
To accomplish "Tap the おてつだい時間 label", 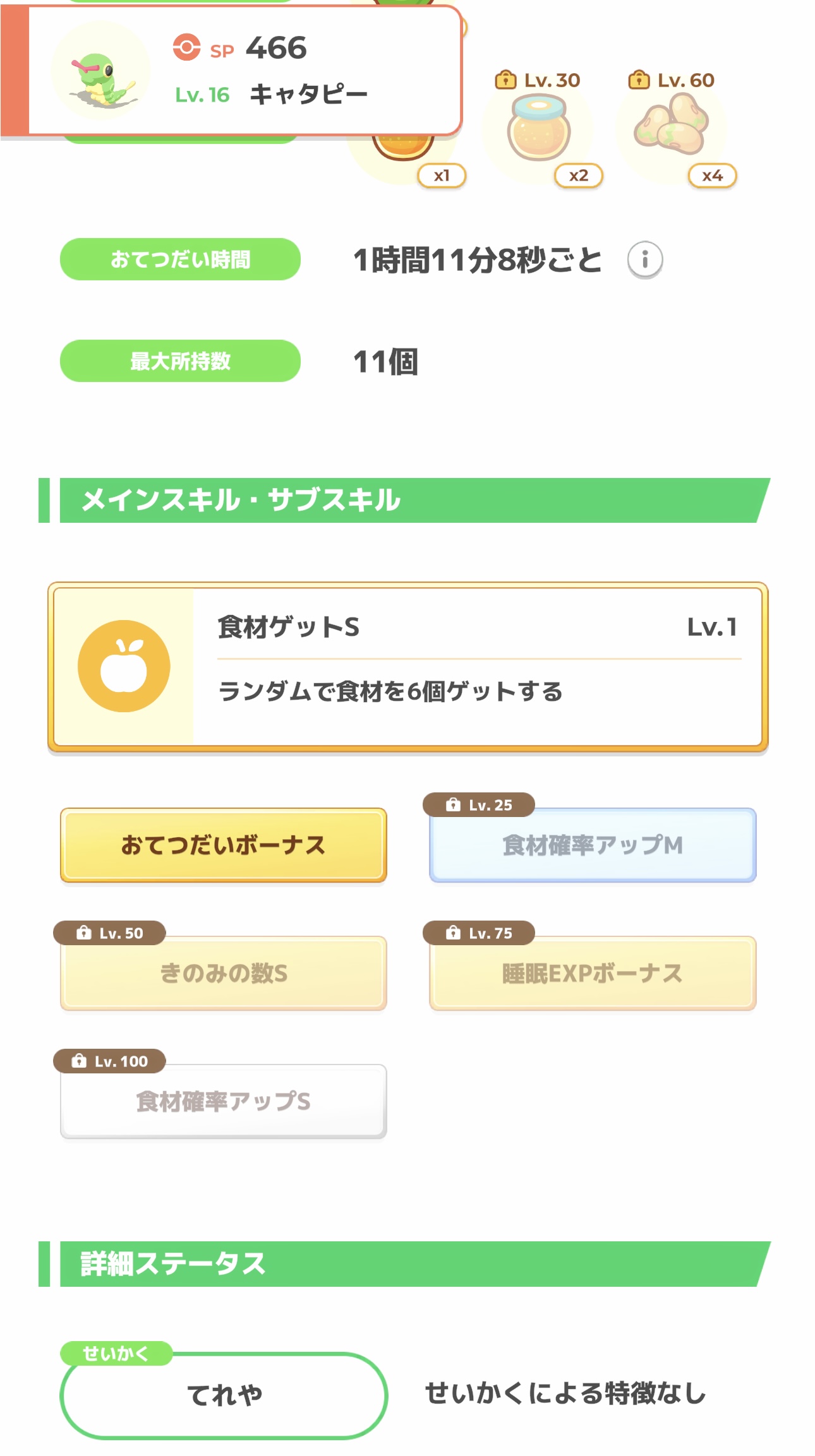I will pyautogui.click(x=180, y=260).
